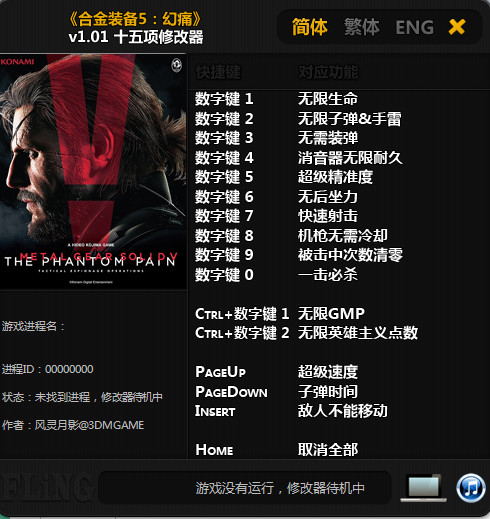Click the 游戏没有运行 status bar text
490x519 pixels.
[x=280, y=488]
